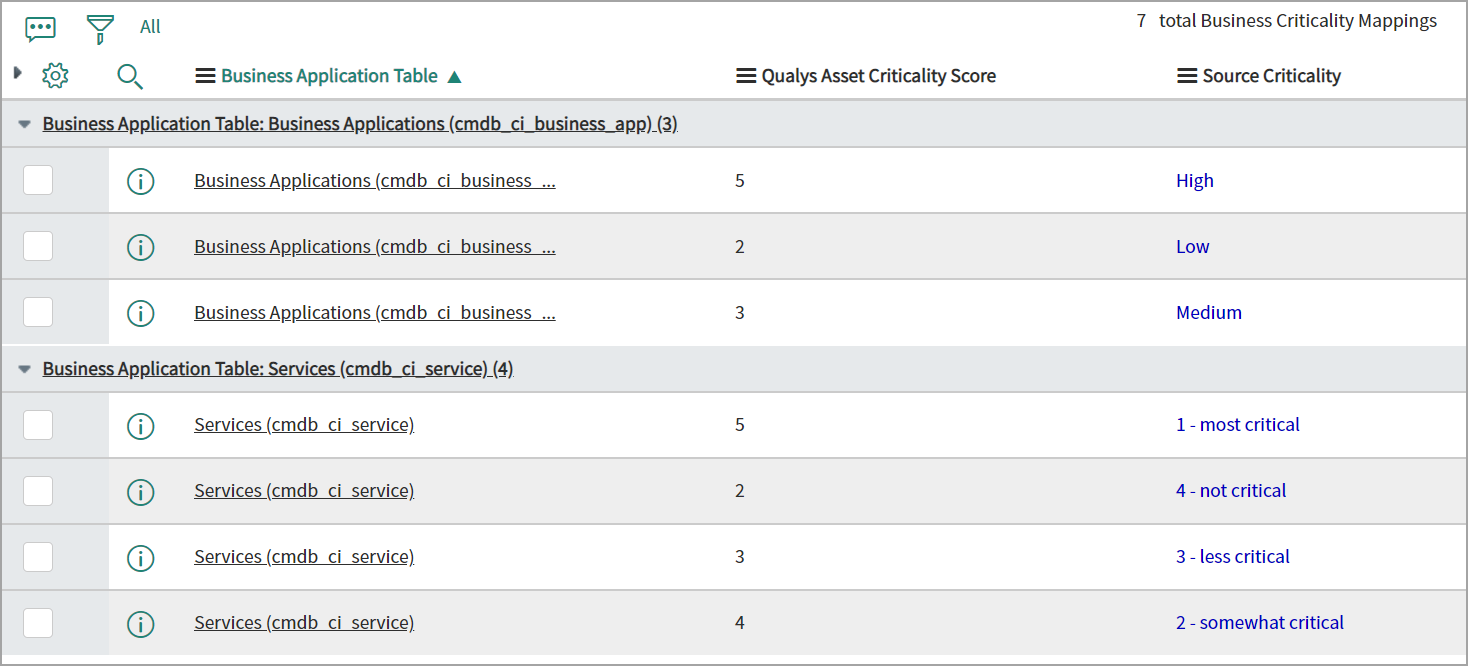The width and height of the screenshot is (1468, 666).
Task: Open the Source Criticality column menu
Action: point(1185,75)
